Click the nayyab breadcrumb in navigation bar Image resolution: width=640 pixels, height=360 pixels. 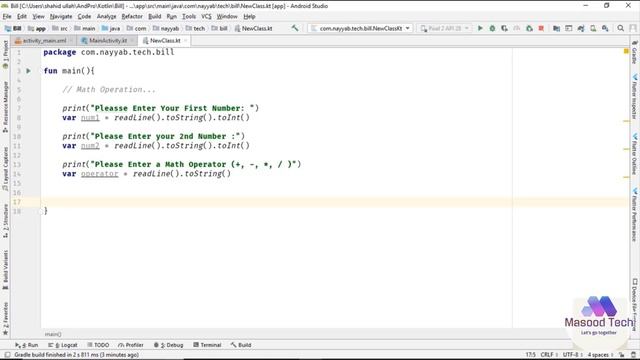[166, 29]
